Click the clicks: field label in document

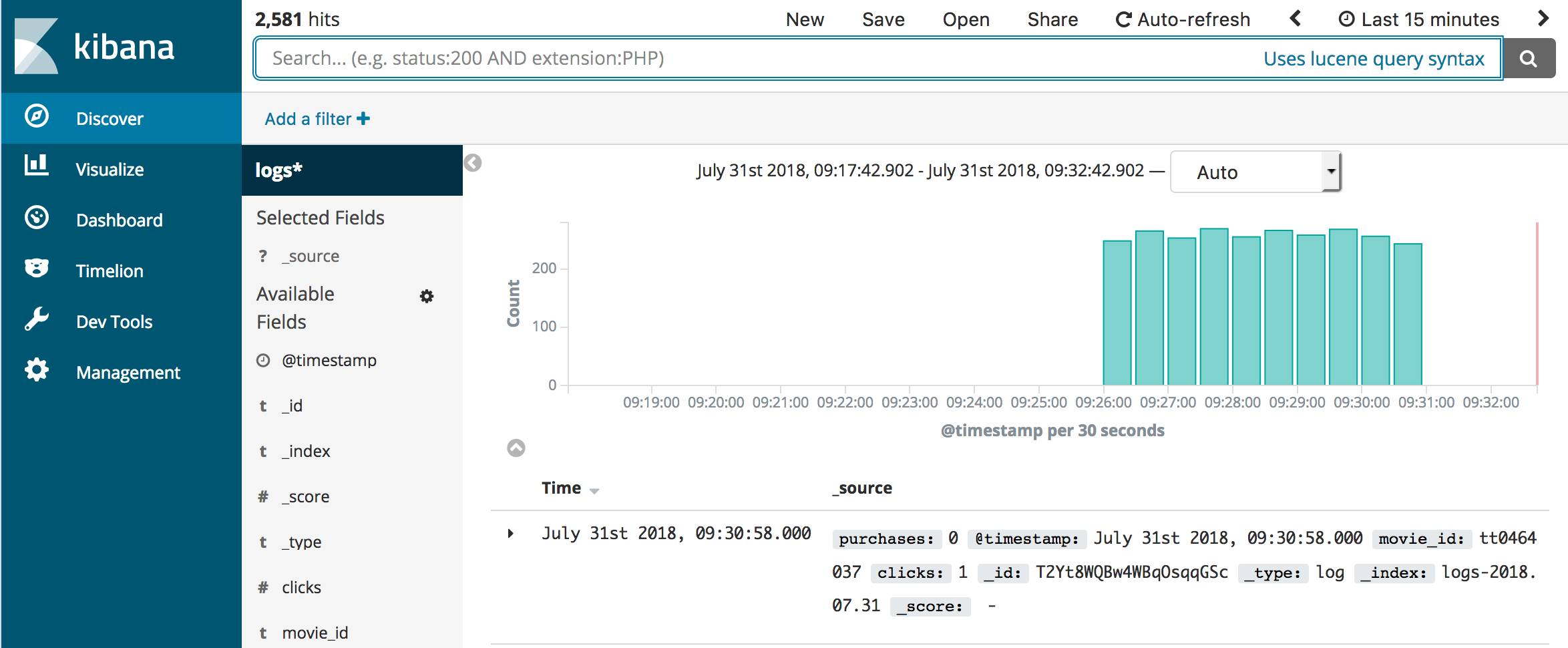click(910, 573)
